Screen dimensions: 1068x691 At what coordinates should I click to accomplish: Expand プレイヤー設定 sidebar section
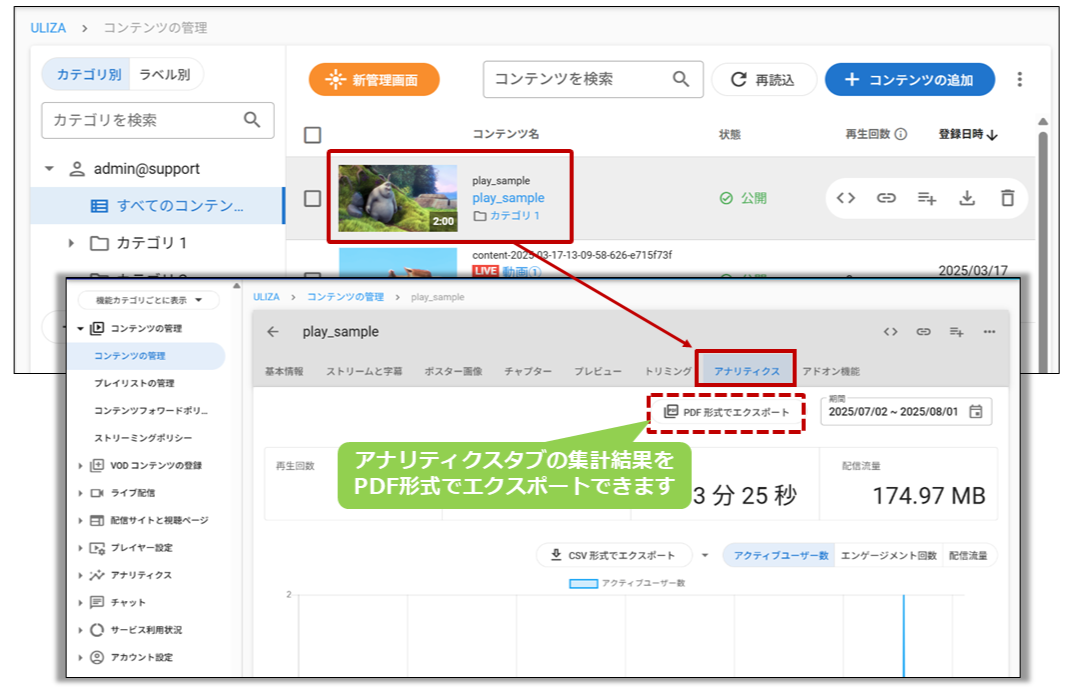[x=80, y=548]
